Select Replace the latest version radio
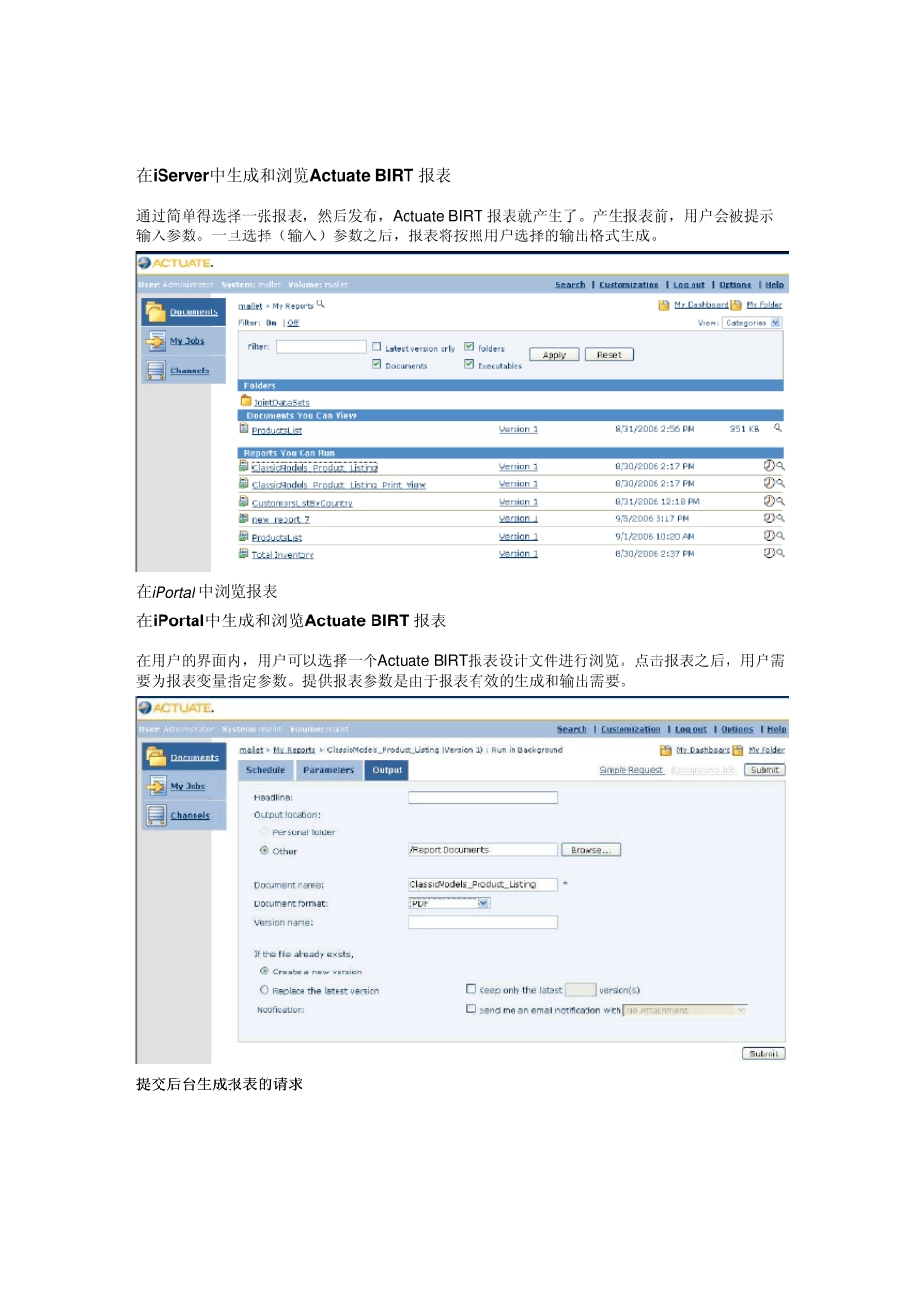Viewport: 924px width, 1308px height. point(264,990)
